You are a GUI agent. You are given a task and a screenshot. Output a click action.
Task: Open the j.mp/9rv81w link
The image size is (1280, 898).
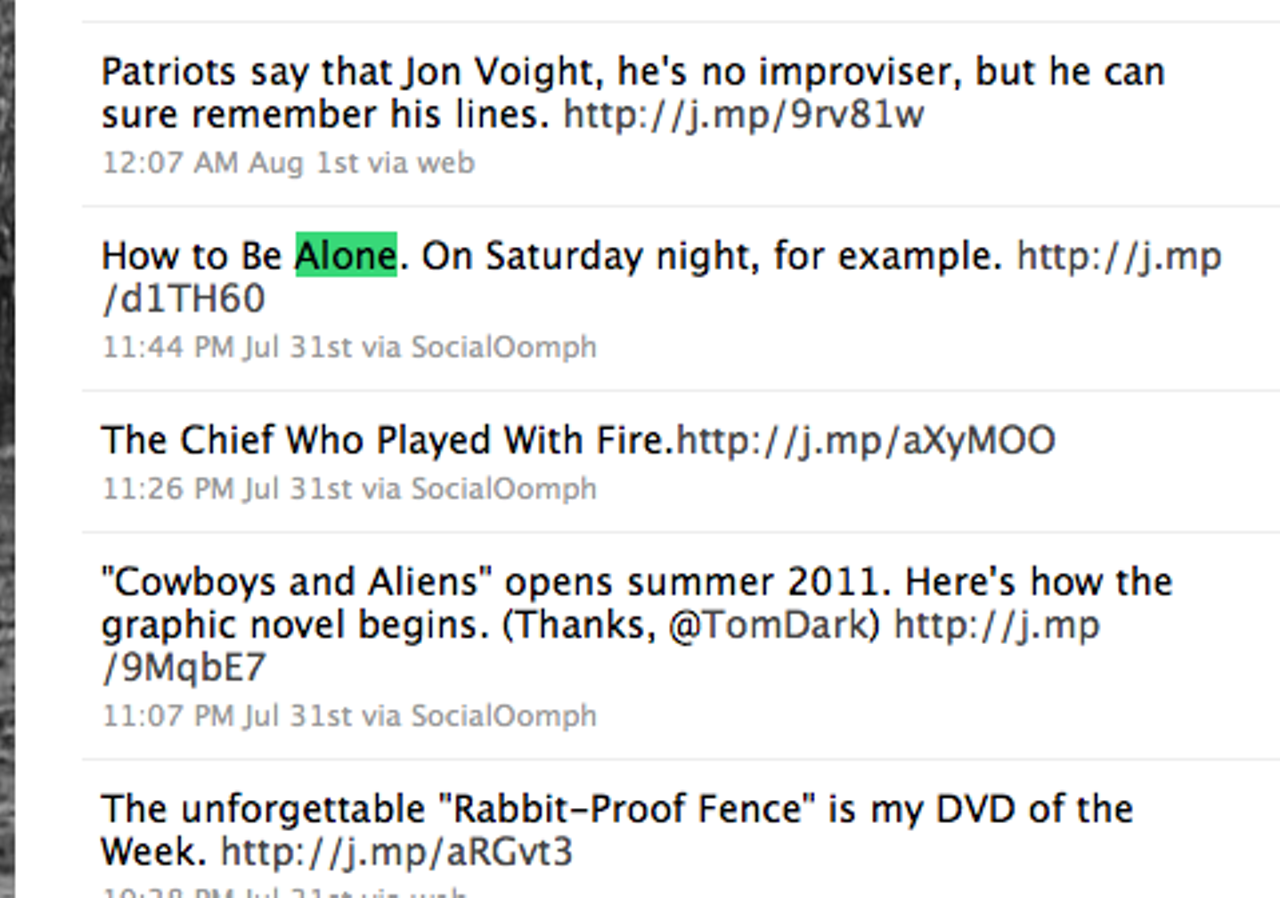pos(744,115)
